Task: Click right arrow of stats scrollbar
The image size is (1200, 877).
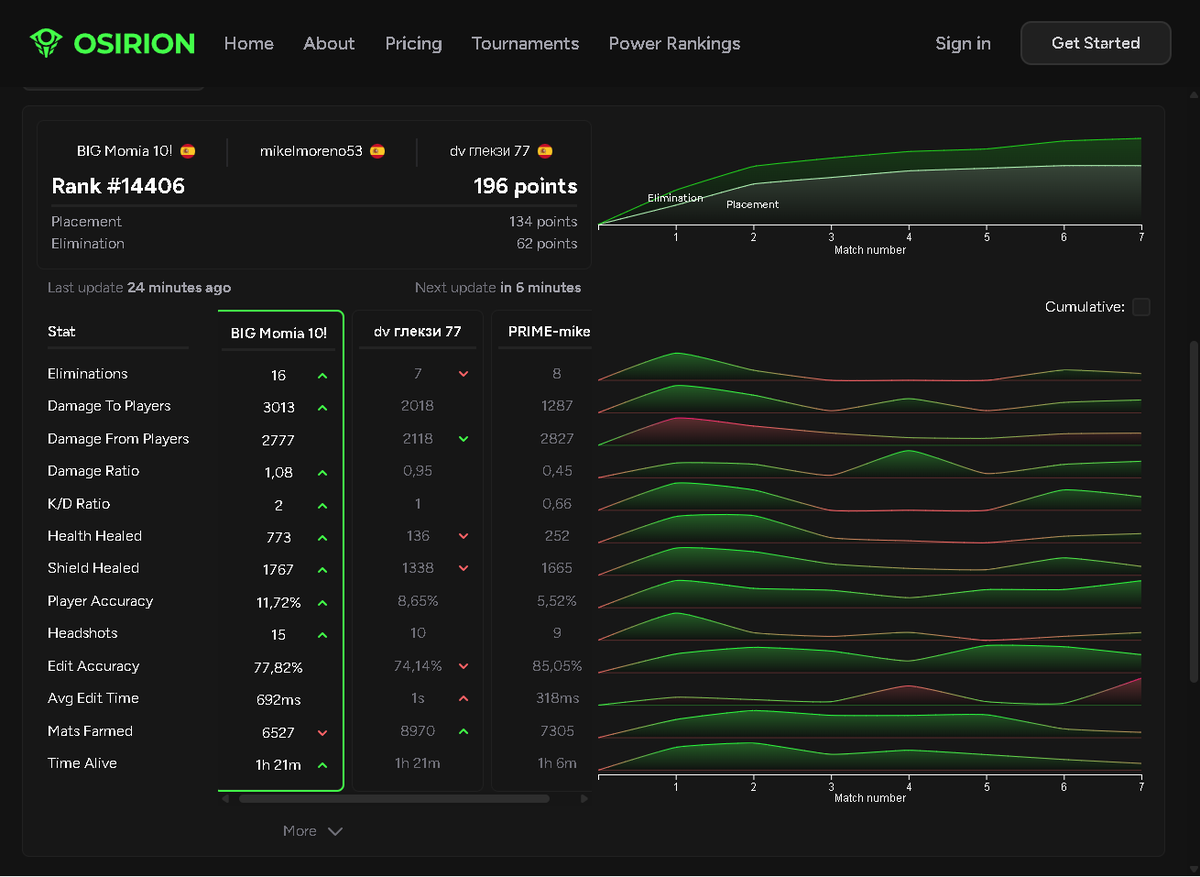Action: coord(585,799)
